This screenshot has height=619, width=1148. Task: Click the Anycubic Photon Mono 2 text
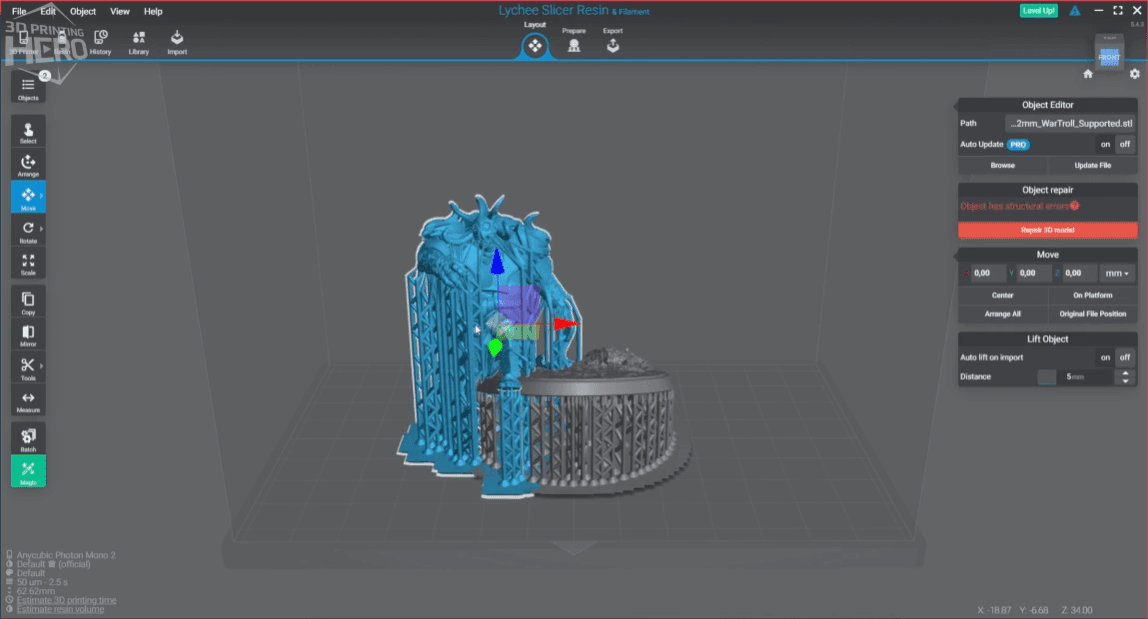pos(66,555)
